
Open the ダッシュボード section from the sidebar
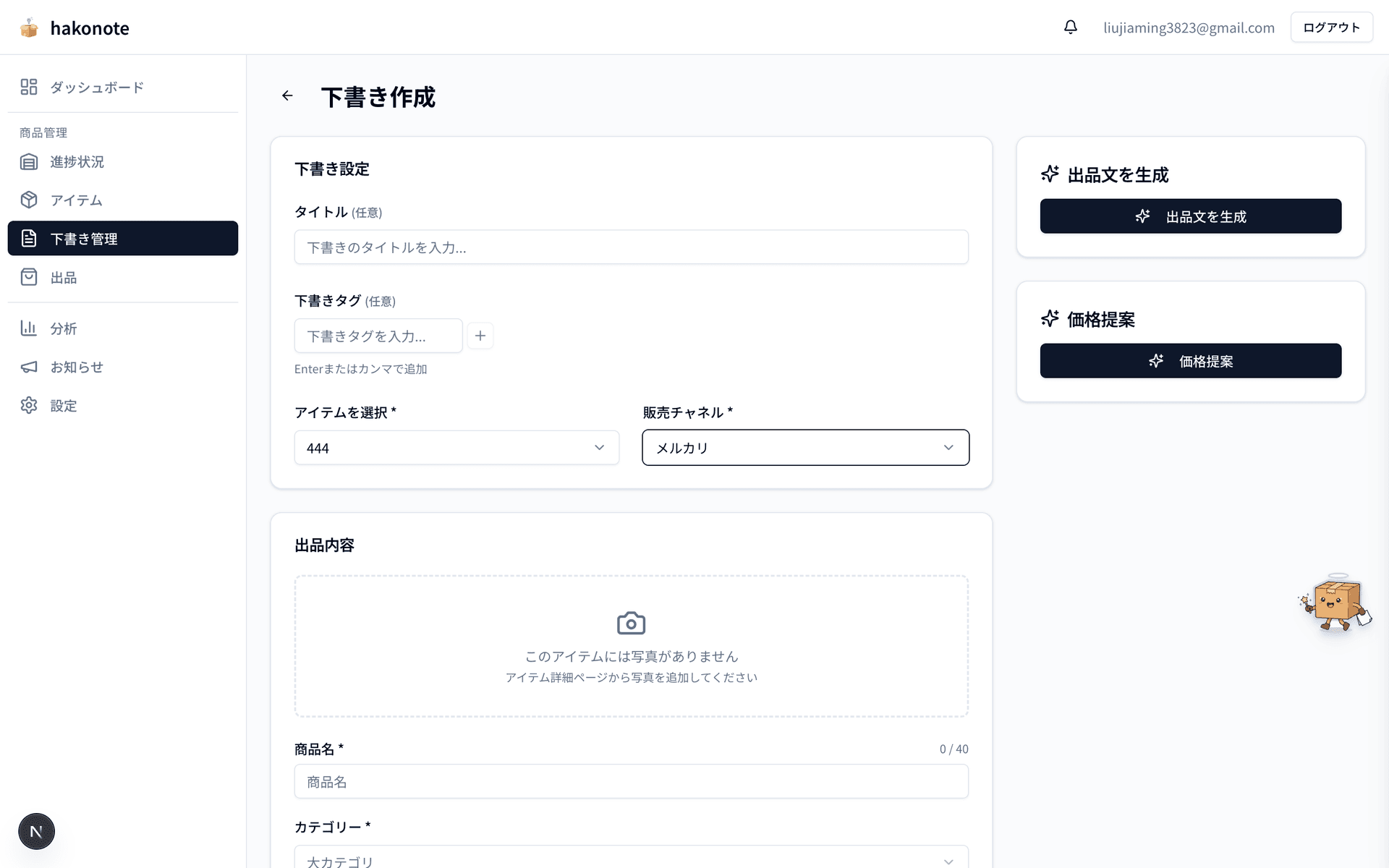coord(96,87)
